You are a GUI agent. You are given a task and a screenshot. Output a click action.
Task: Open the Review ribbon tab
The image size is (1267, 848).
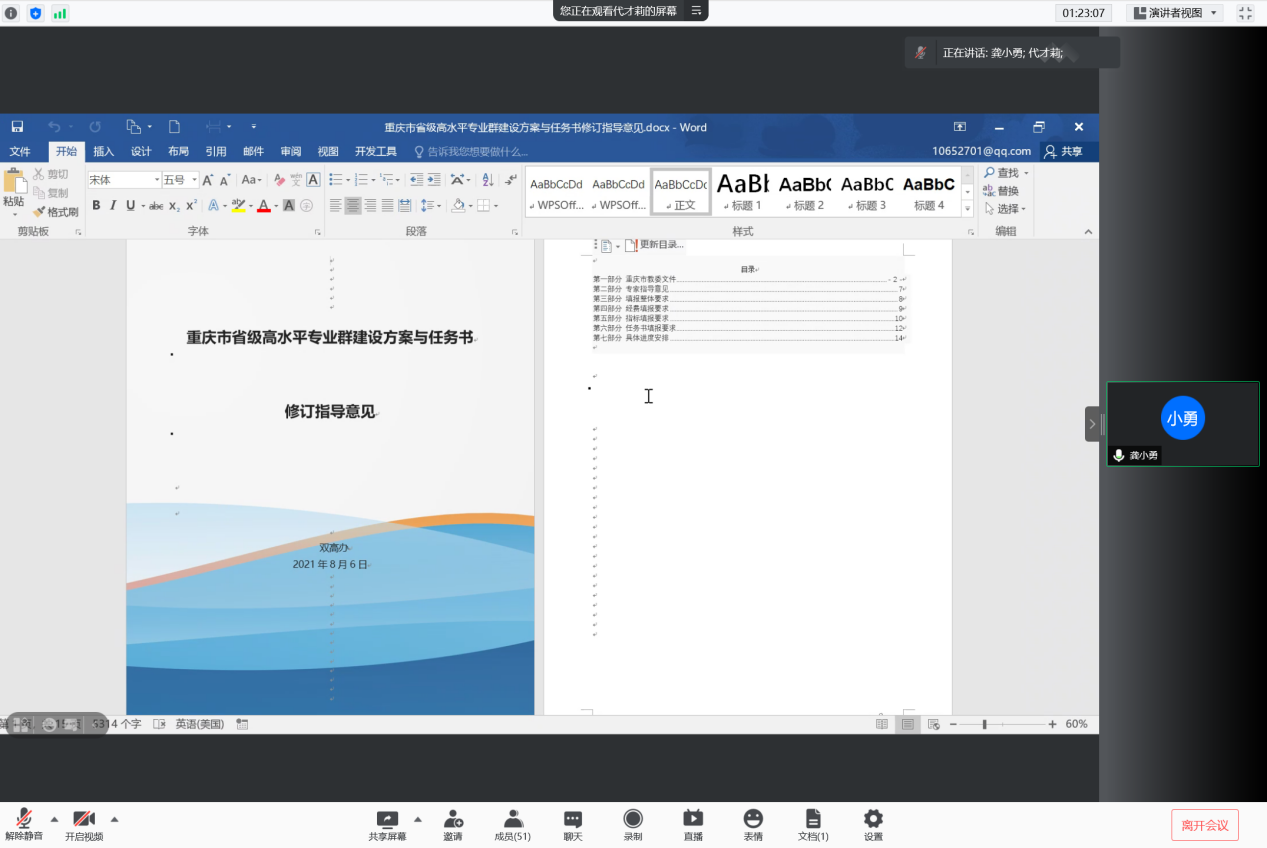click(290, 152)
